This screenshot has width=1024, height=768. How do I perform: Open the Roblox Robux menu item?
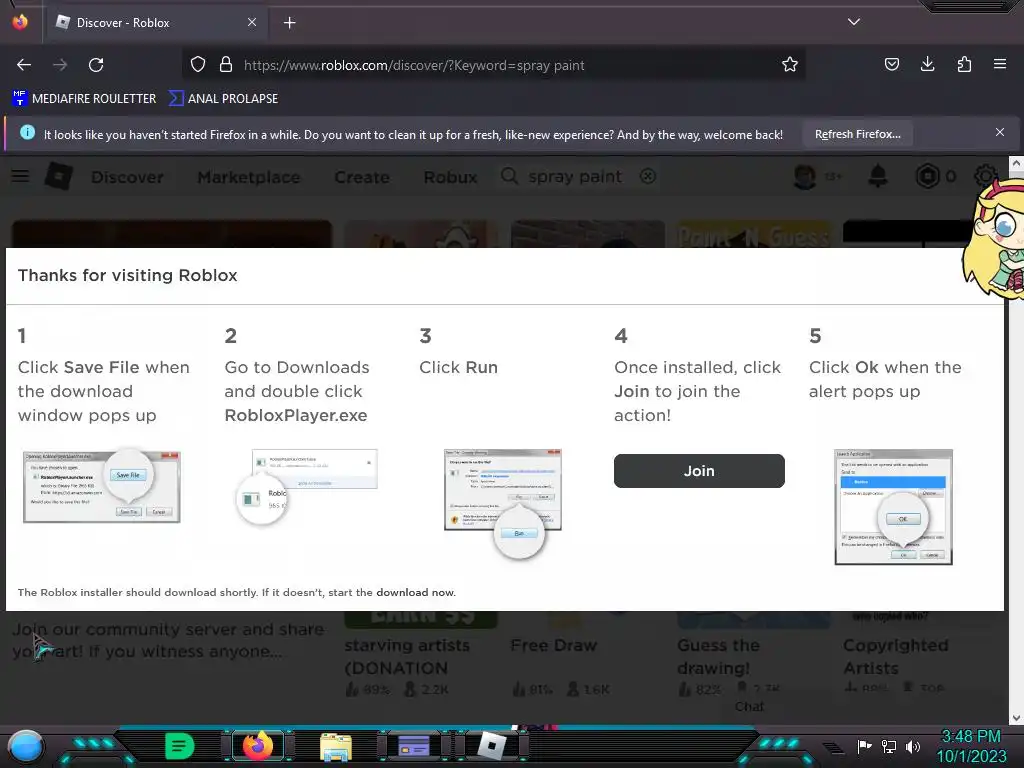tap(450, 177)
